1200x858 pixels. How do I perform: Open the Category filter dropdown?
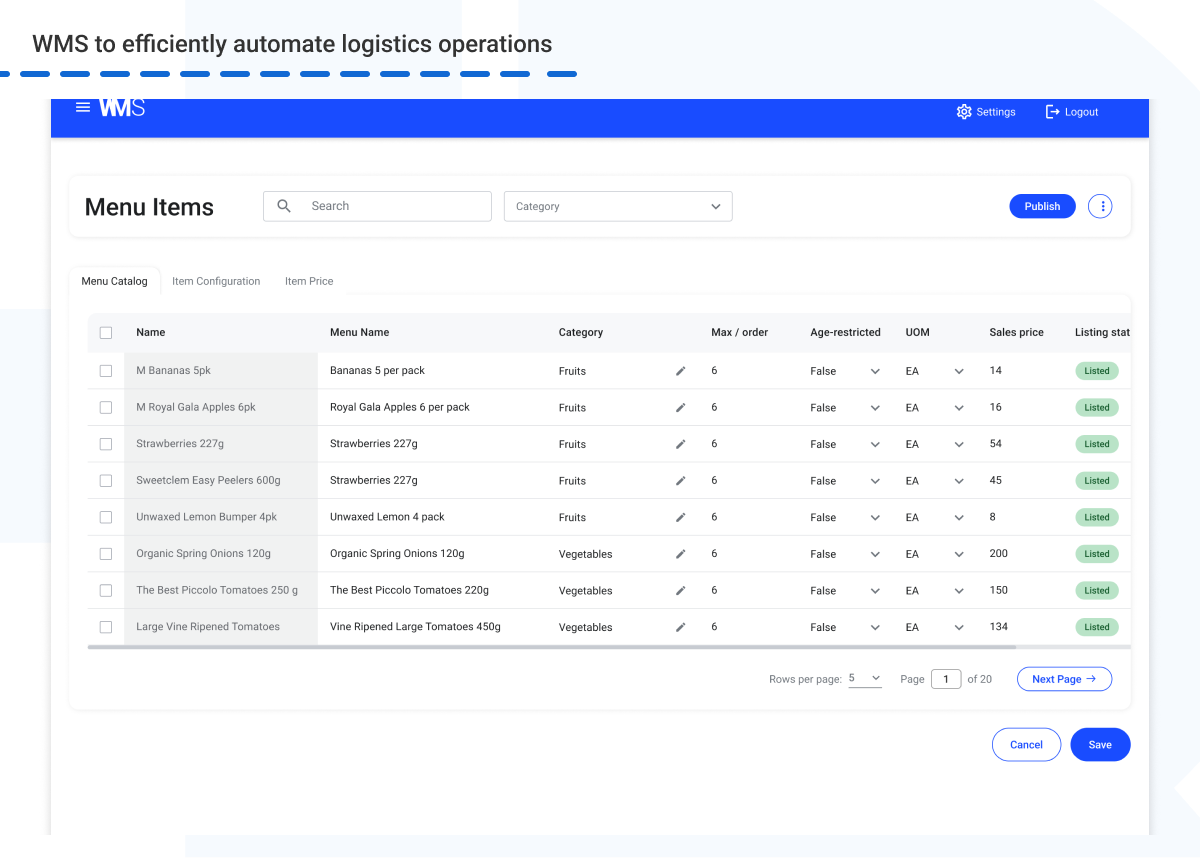(x=617, y=206)
